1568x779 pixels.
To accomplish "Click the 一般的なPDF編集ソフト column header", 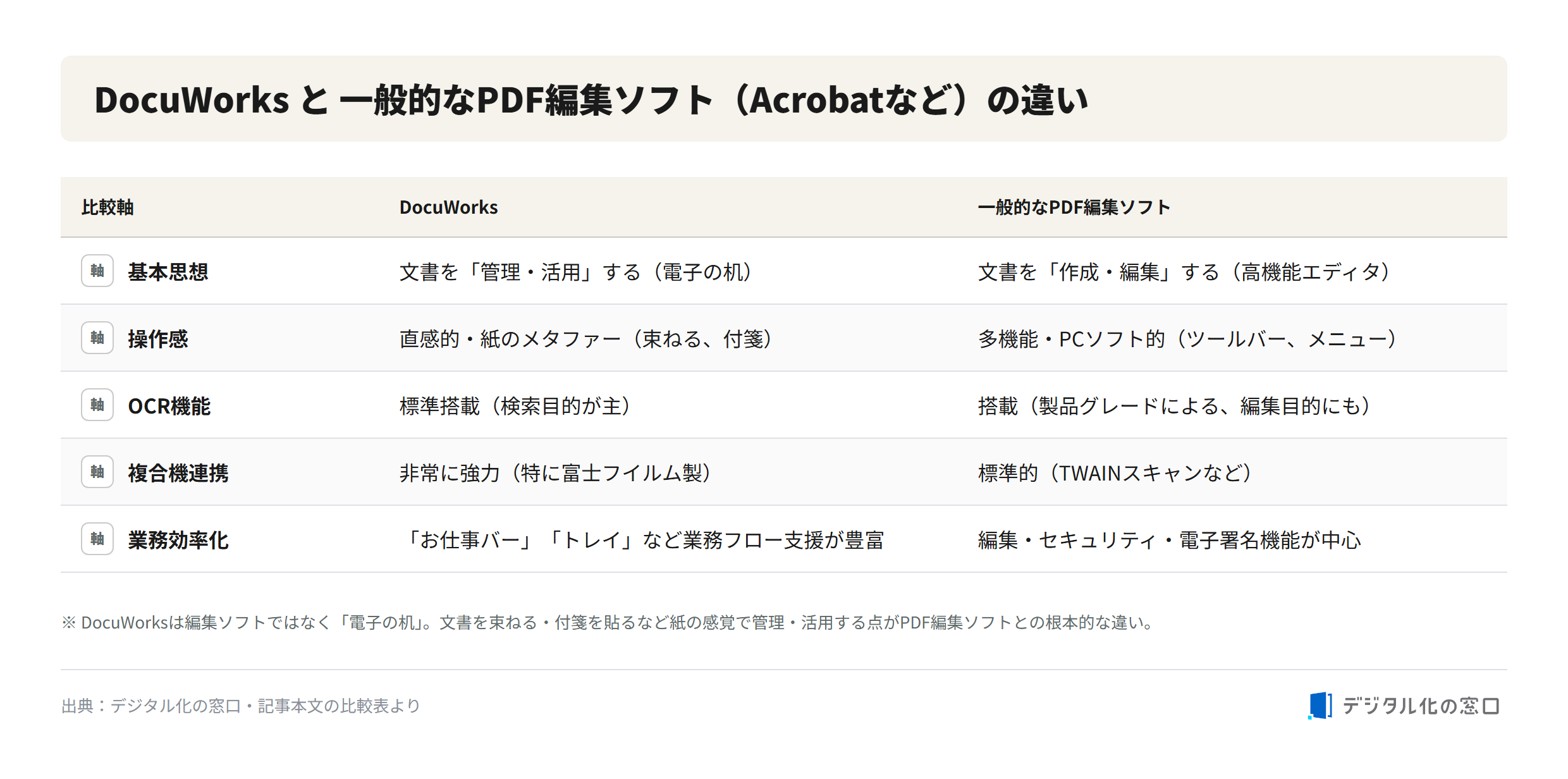I will click(x=1074, y=207).
